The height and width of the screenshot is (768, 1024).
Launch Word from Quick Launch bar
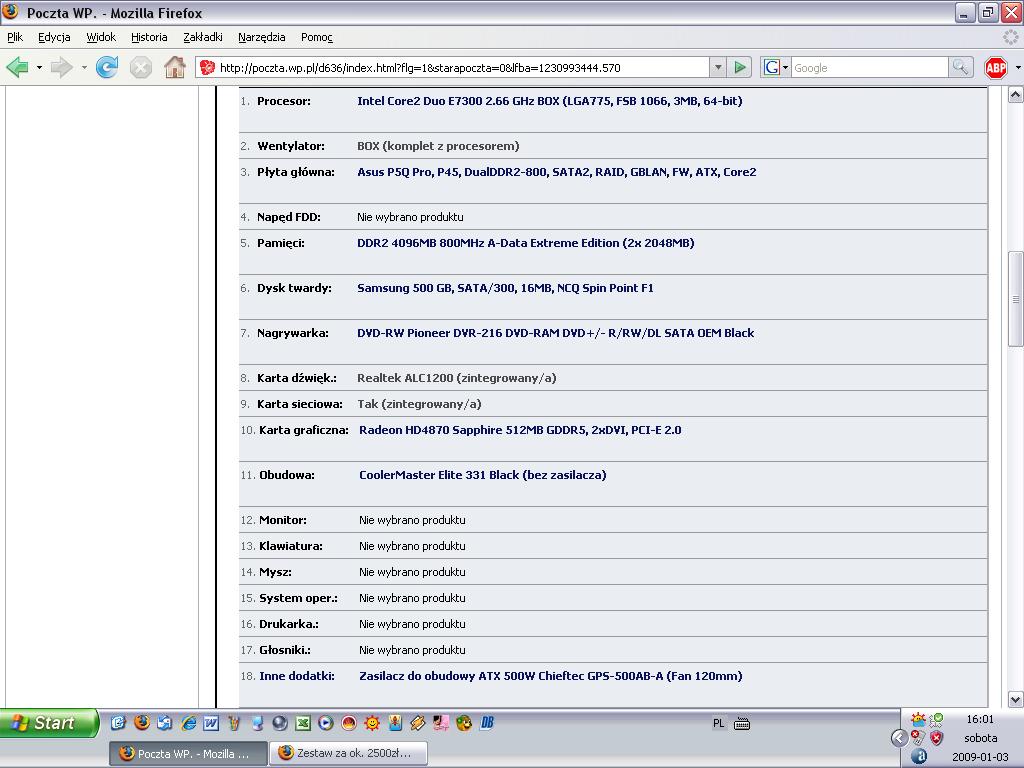211,723
